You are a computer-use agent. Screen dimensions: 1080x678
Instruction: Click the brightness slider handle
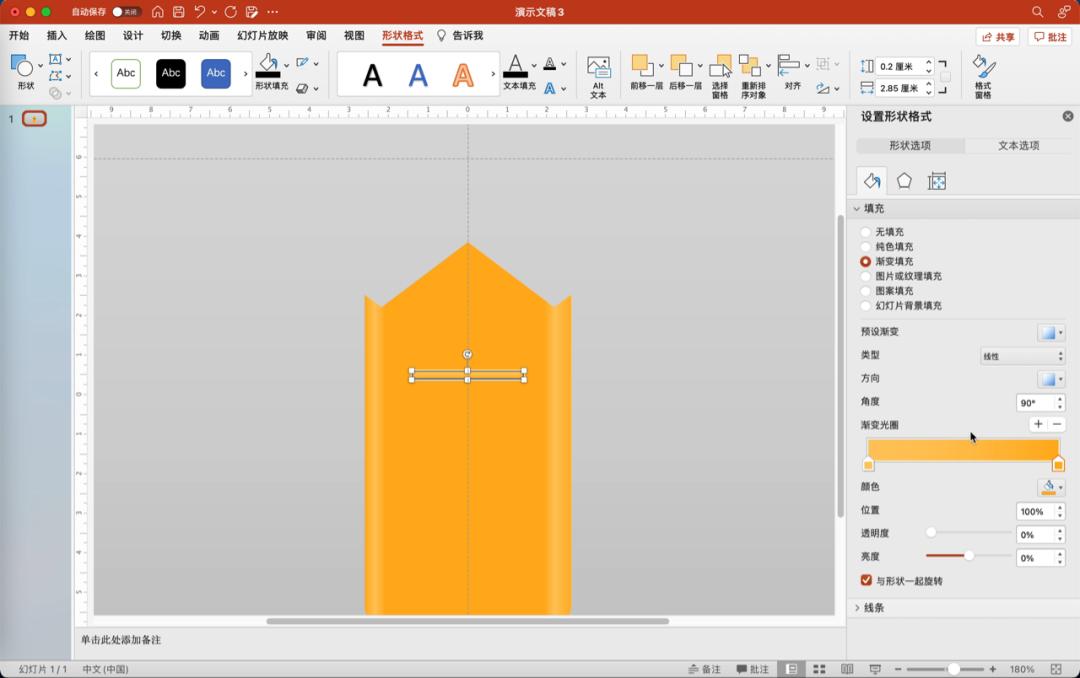pyautogui.click(x=969, y=556)
